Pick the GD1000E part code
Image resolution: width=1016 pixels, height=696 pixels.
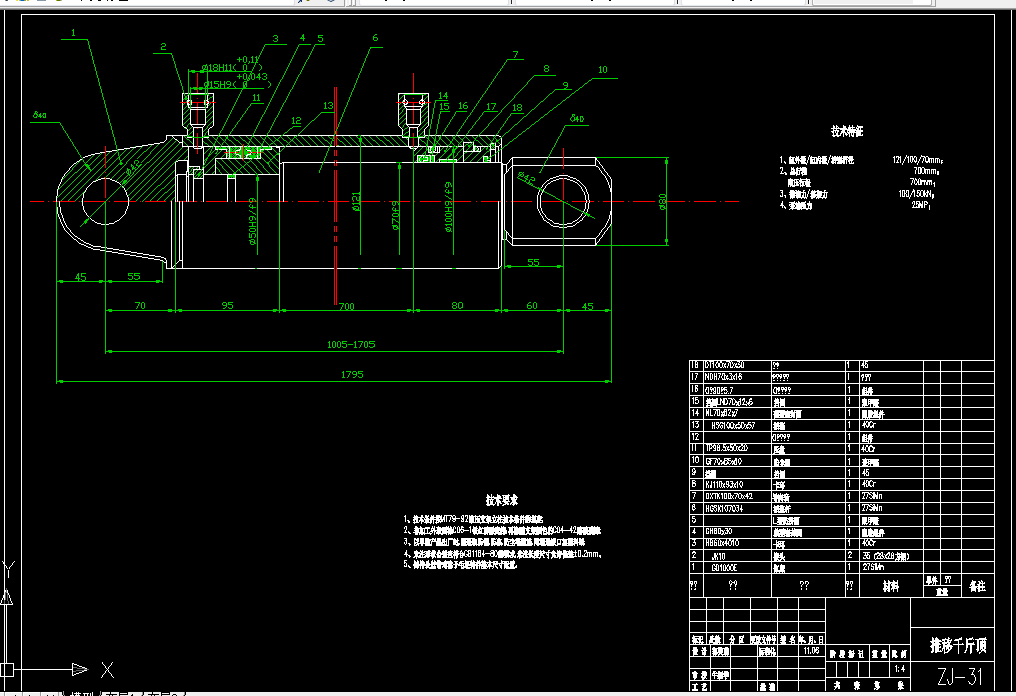(x=724, y=568)
